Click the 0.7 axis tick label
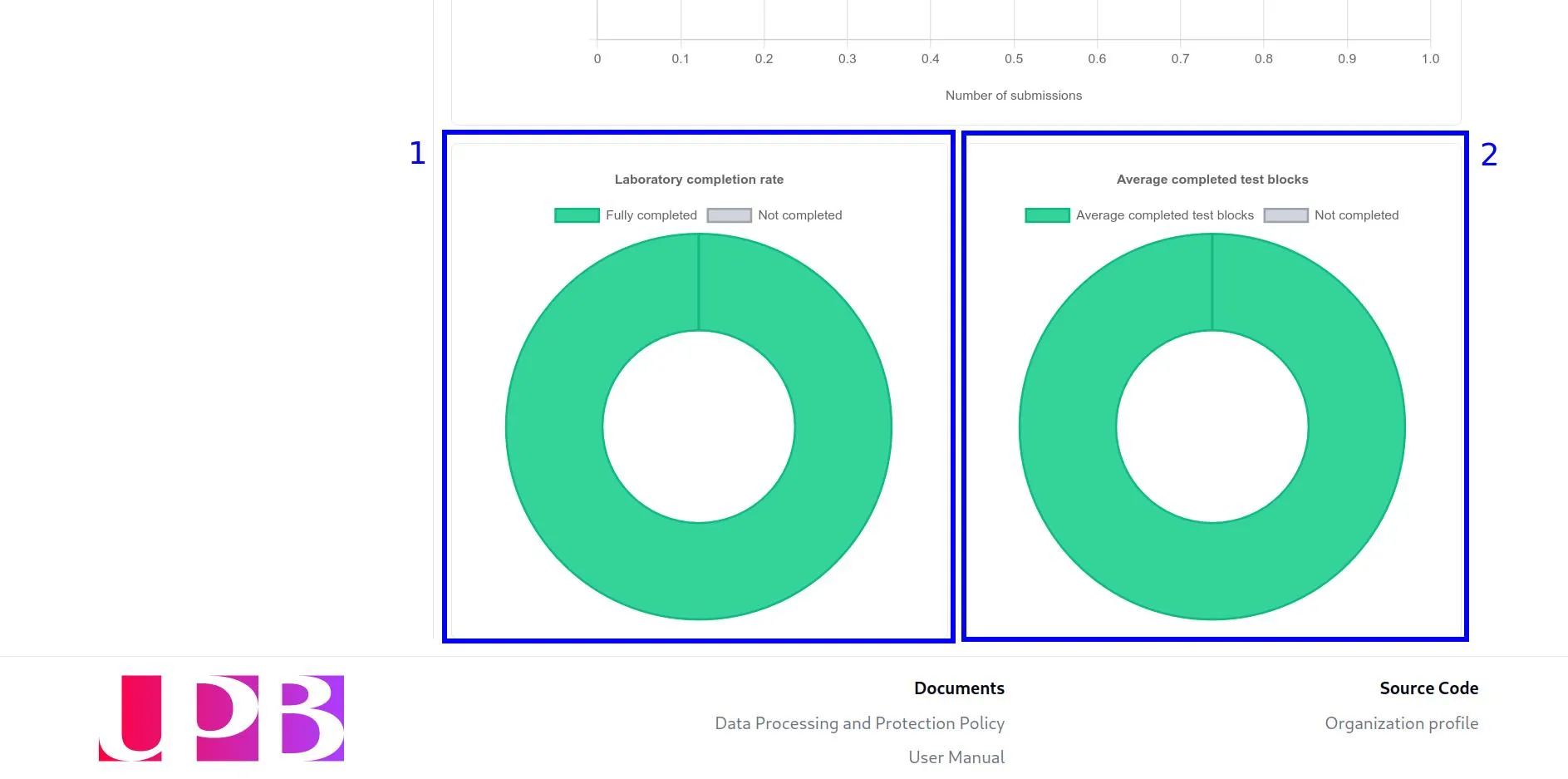This screenshot has height=779, width=1568. tap(1180, 59)
